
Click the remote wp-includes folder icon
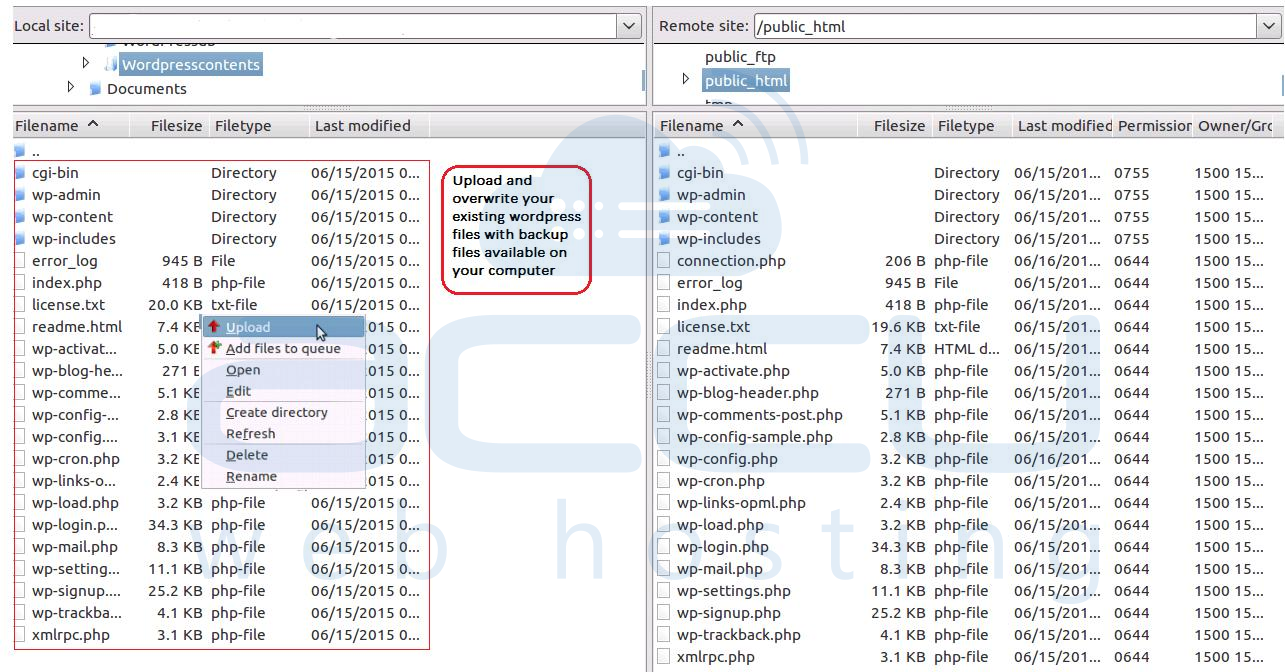[665, 239]
